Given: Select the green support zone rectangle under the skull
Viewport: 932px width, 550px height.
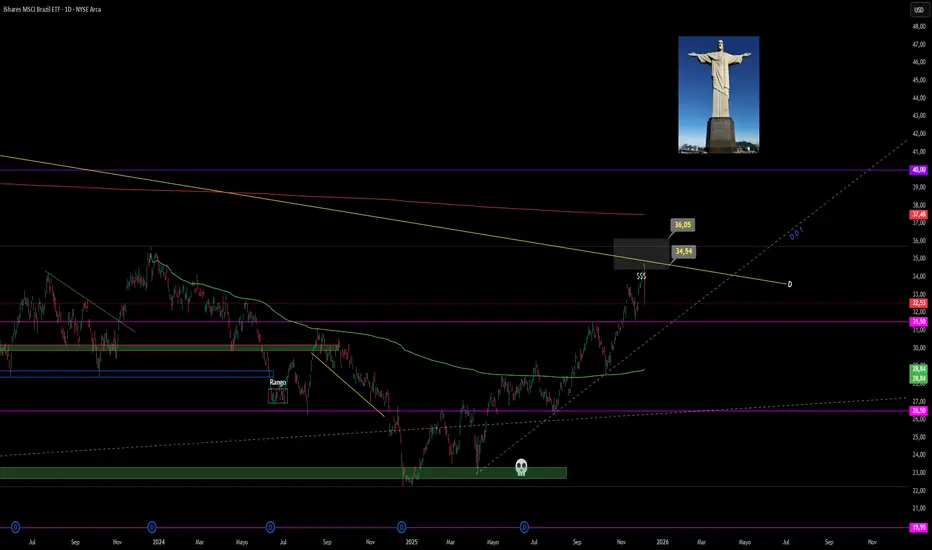Looking at the screenshot, I should point(283,473).
